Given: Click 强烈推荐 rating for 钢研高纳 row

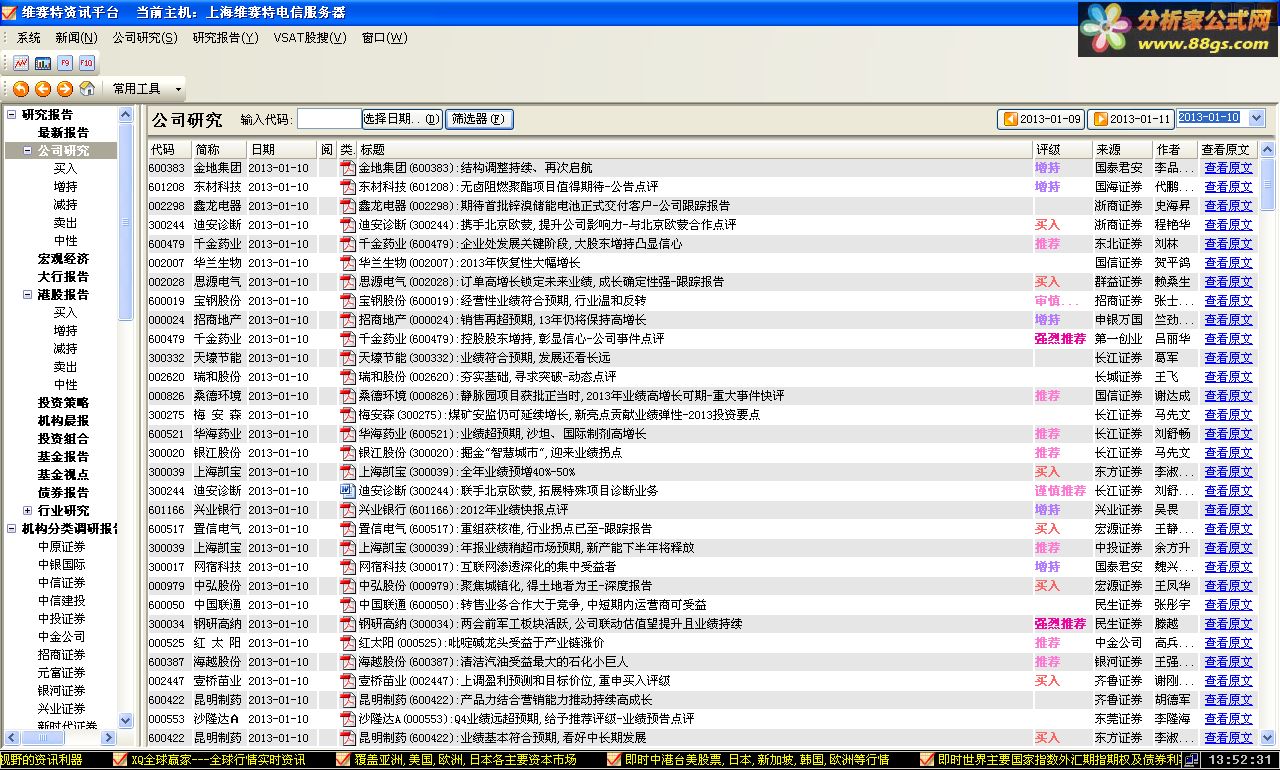Looking at the screenshot, I should pyautogui.click(x=1060, y=624).
